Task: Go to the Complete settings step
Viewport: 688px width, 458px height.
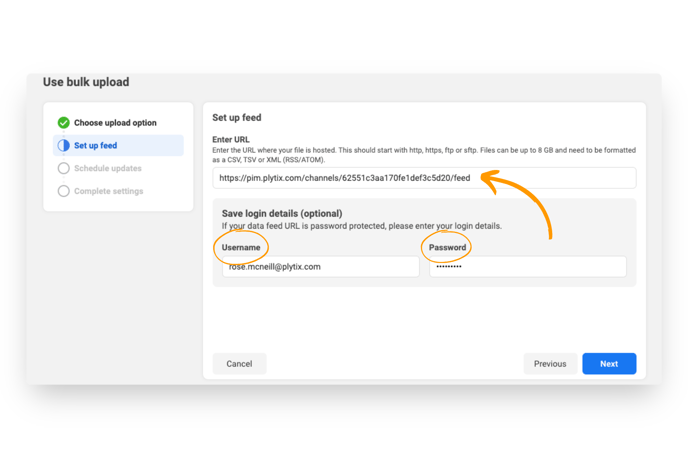Action: (x=108, y=191)
